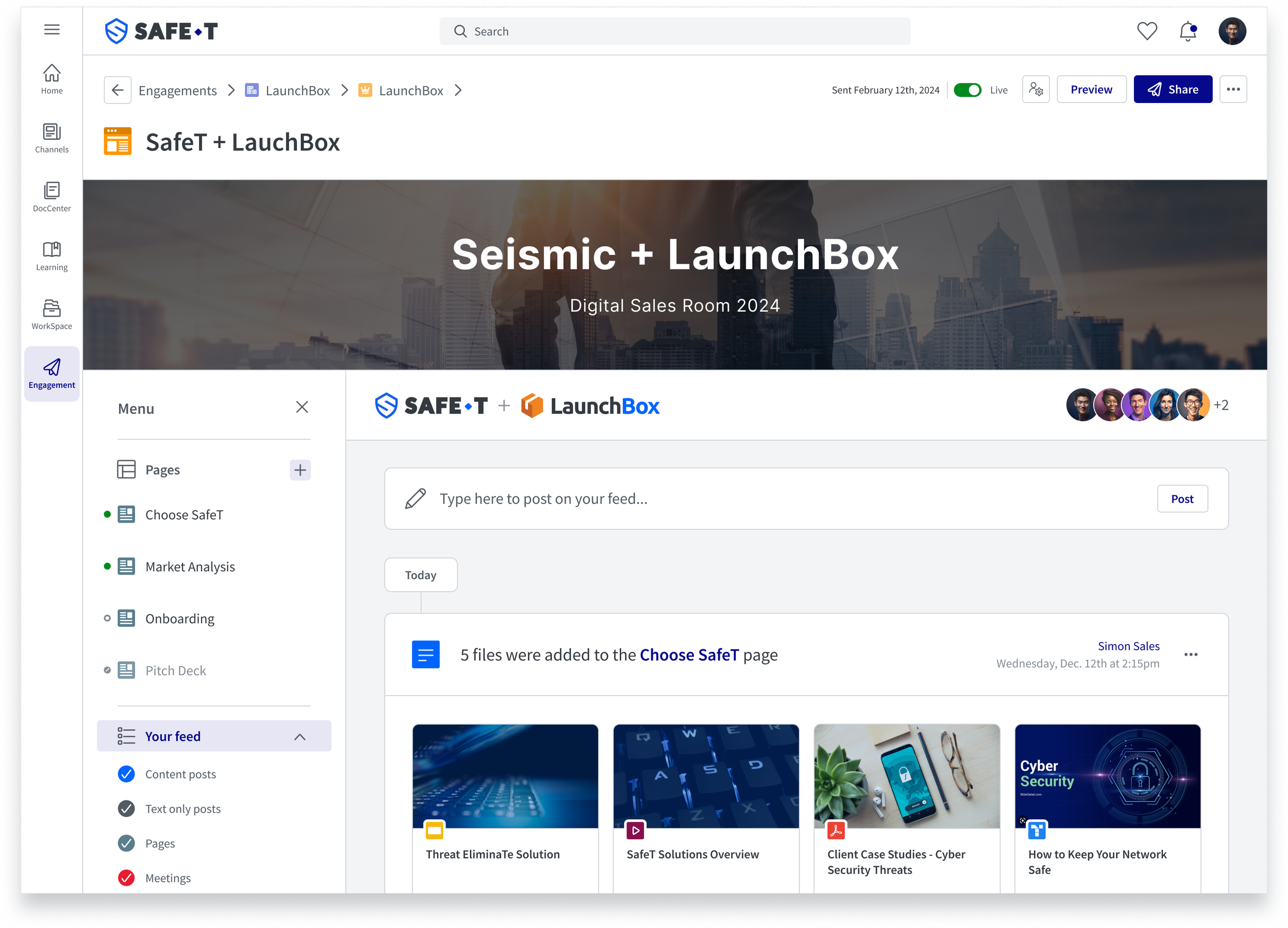Collapse the Your feed section

click(x=300, y=737)
